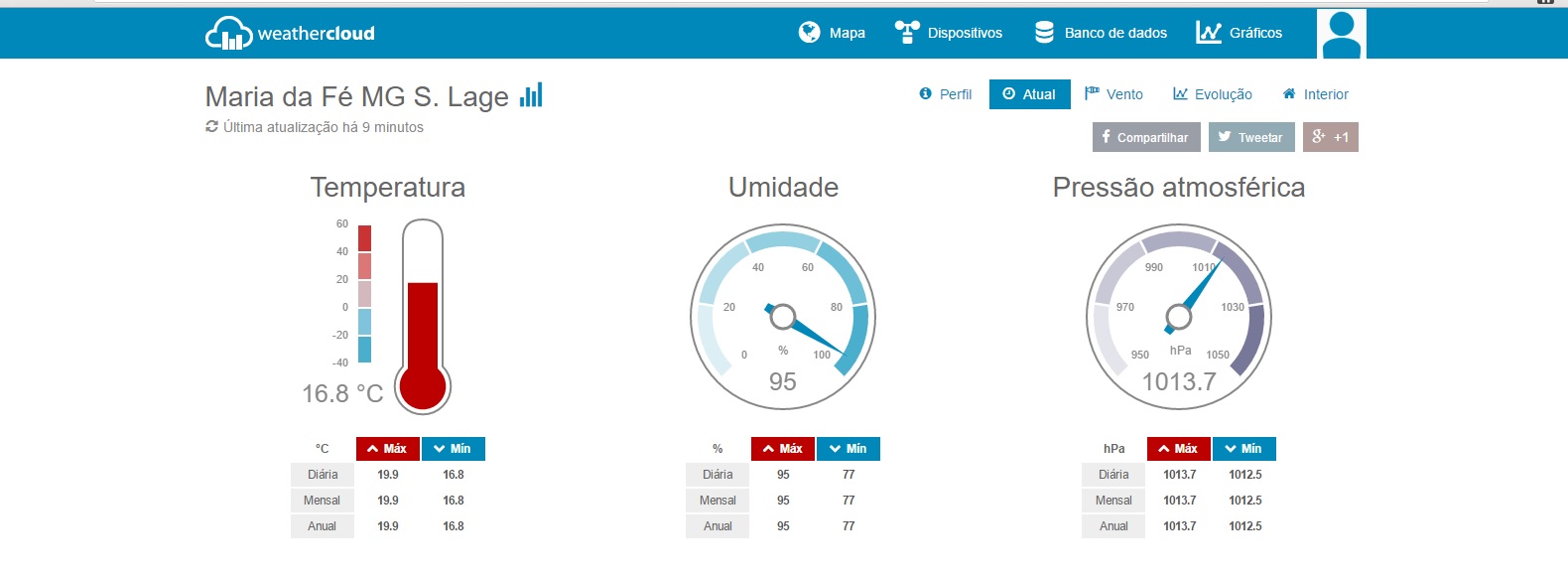The width and height of the screenshot is (1568, 579).
Task: Click the Banco de dados database icon
Action: 1044,33
